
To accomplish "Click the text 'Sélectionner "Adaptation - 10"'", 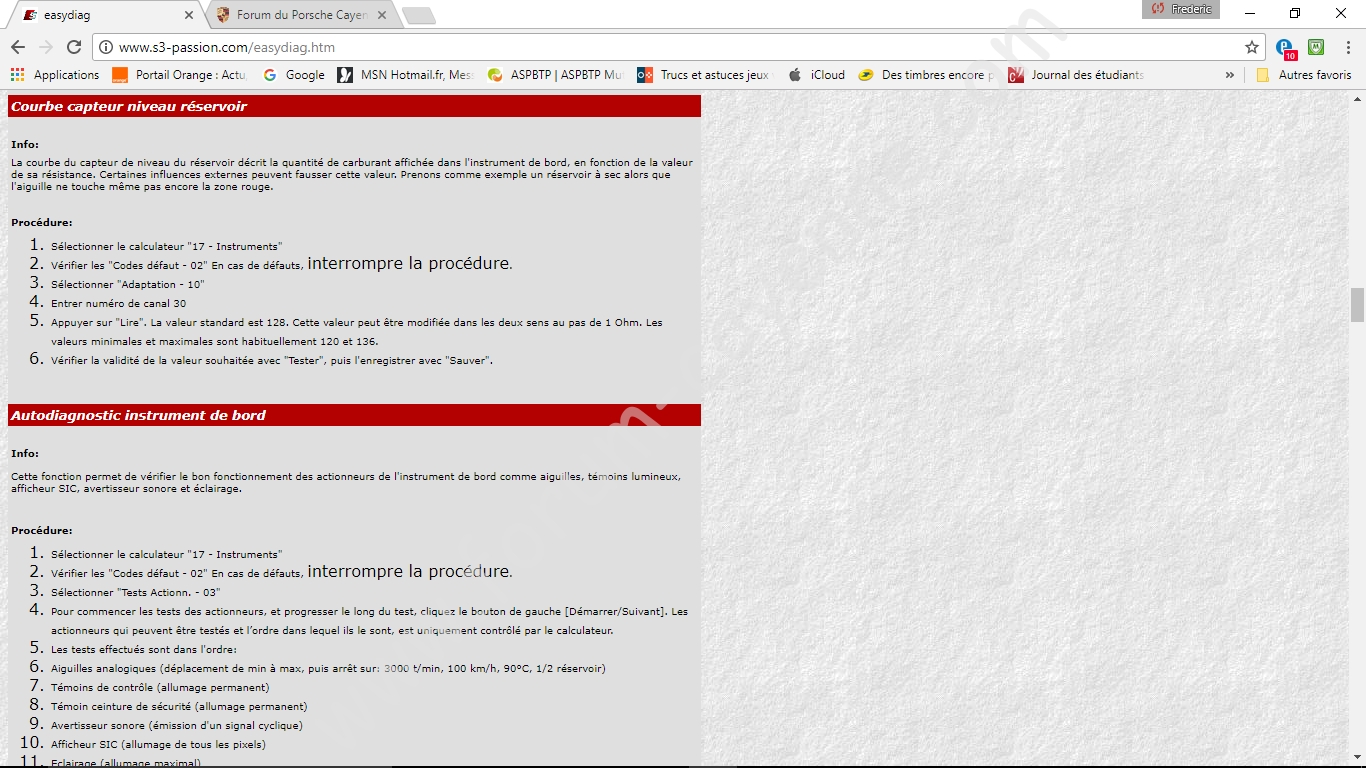I will [127, 284].
